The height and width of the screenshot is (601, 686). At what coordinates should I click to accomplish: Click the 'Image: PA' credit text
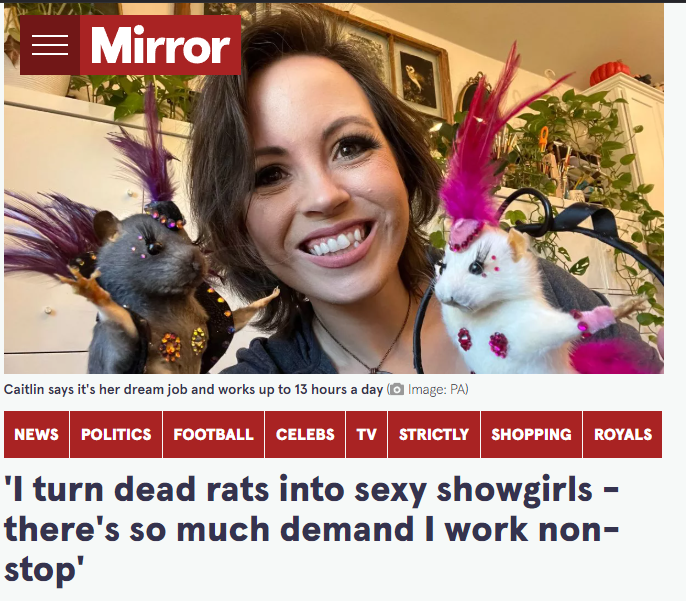pyautogui.click(x=438, y=389)
